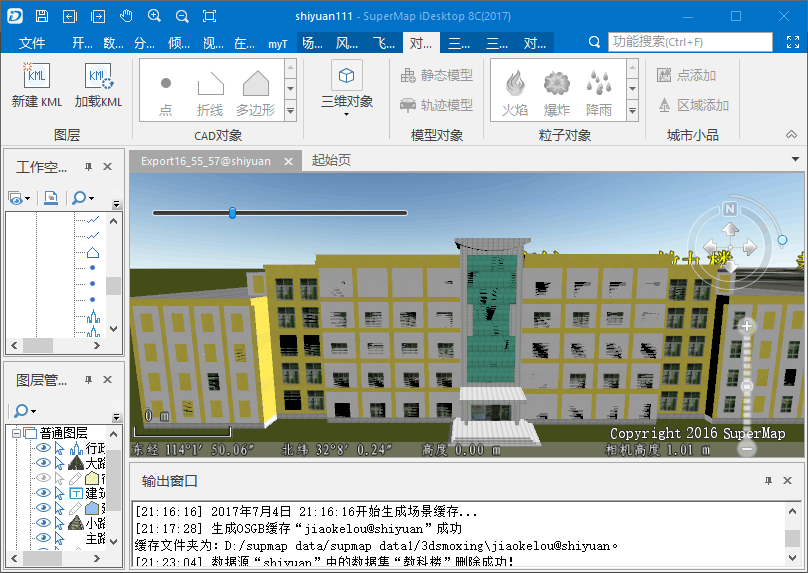Click the New KML (新建 KML) icon
This screenshot has width=808, height=573.
[x=37, y=85]
